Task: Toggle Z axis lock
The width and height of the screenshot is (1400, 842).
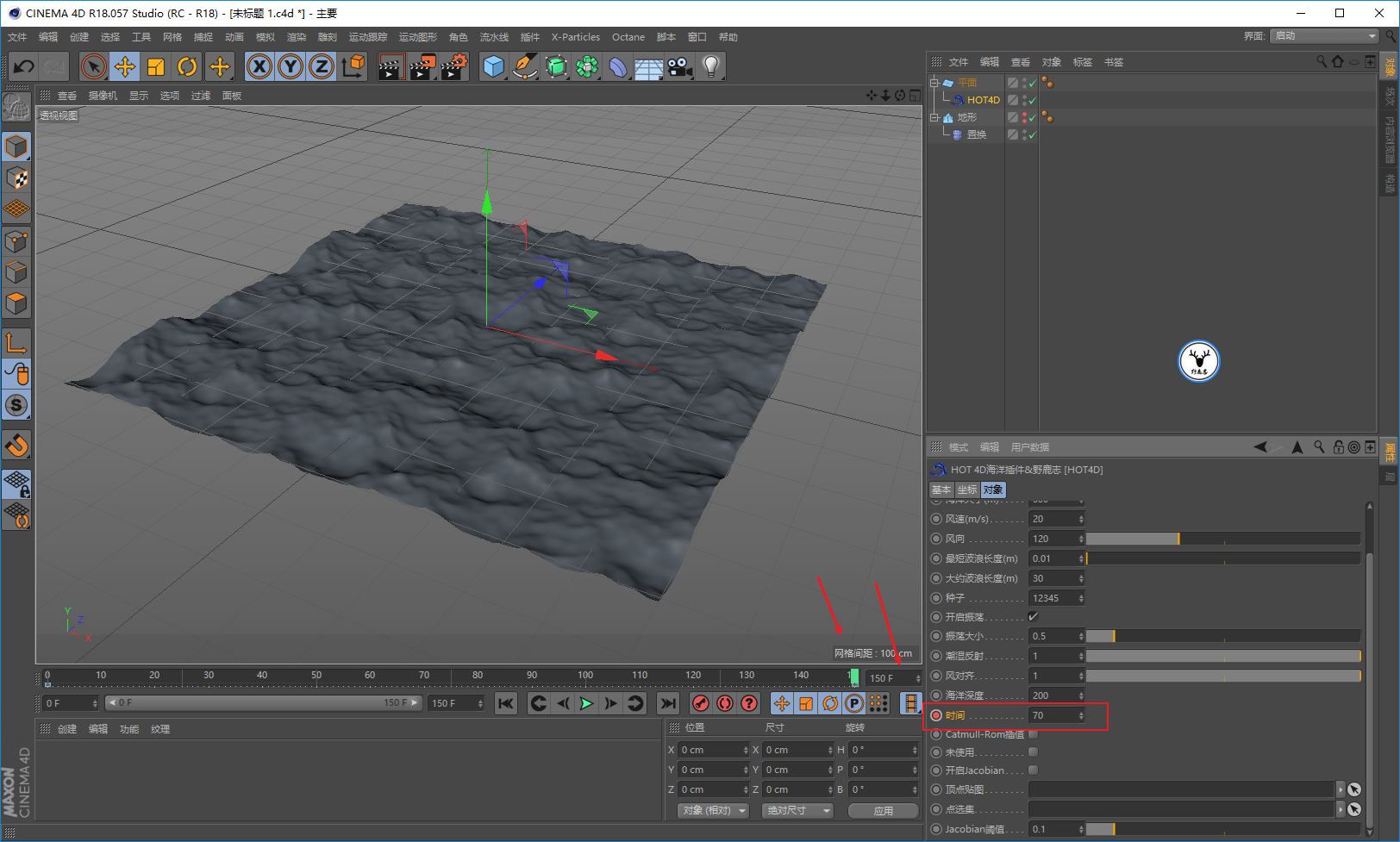Action: (x=322, y=66)
